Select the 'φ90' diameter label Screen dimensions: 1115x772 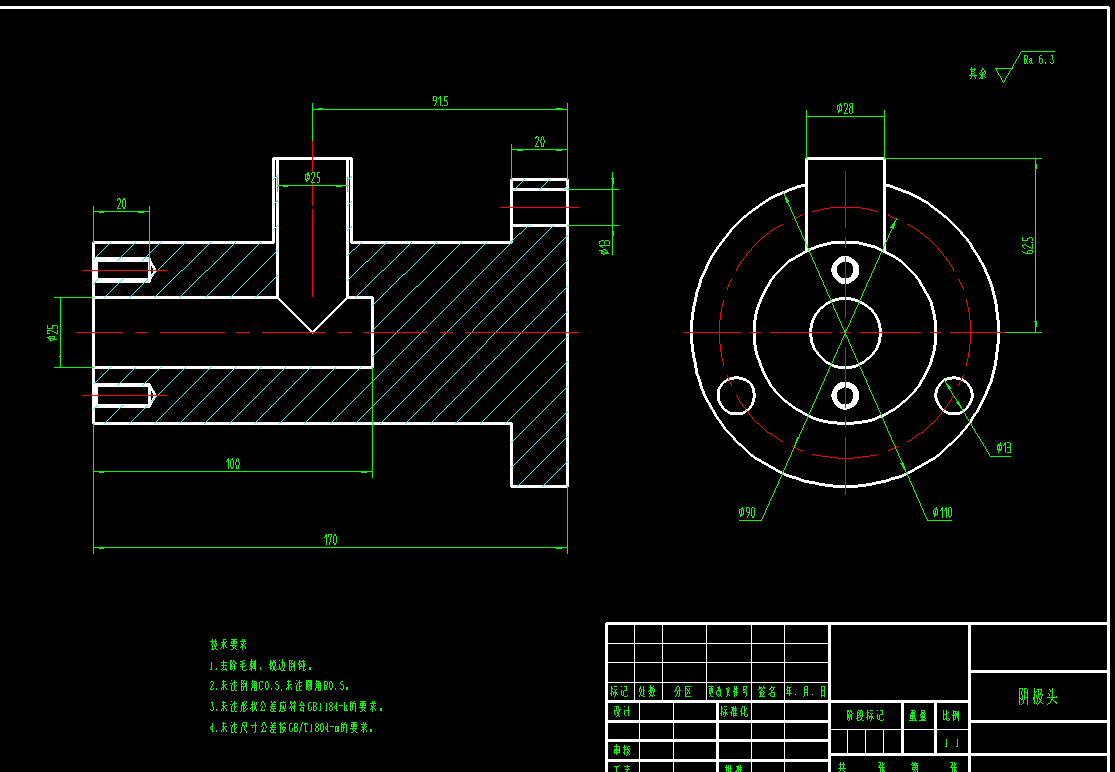point(747,513)
